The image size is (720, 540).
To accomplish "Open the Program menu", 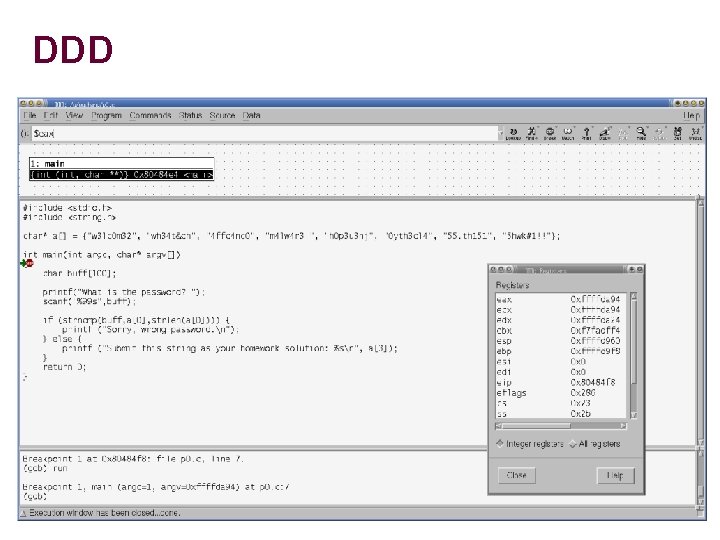I will tap(106, 115).
